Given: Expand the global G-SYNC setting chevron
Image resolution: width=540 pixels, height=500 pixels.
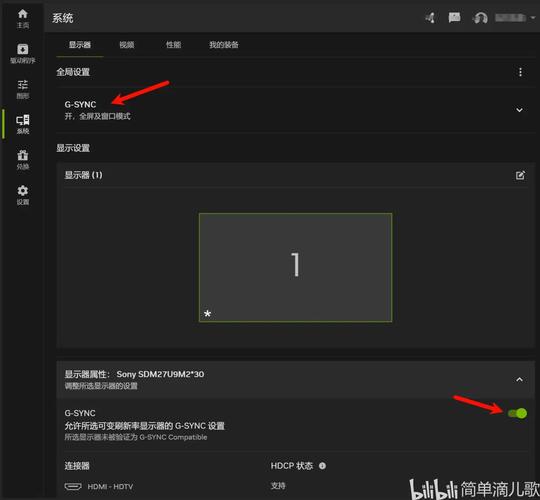Looking at the screenshot, I should 519,110.
